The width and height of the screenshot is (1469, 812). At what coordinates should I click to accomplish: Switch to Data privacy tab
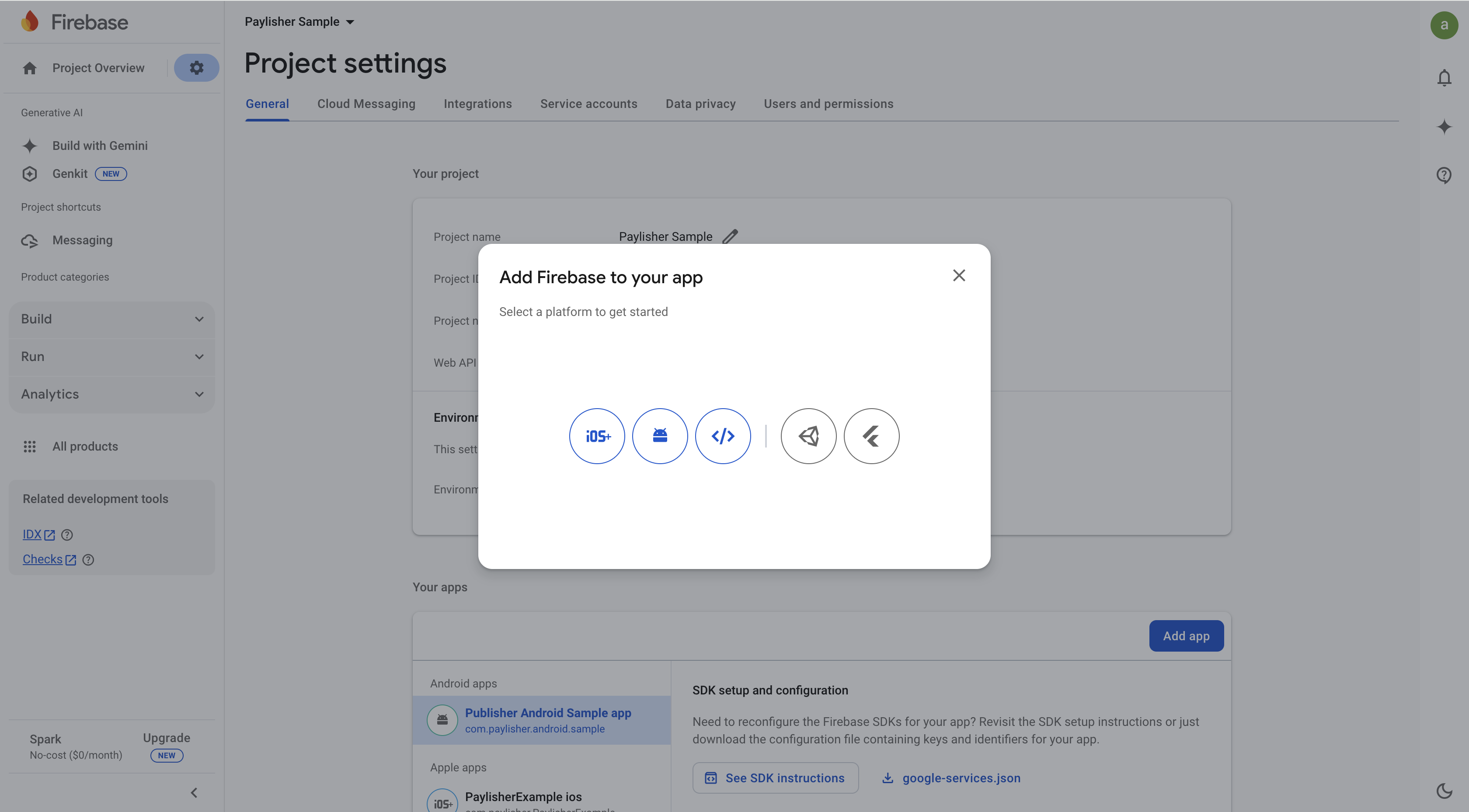(x=700, y=104)
